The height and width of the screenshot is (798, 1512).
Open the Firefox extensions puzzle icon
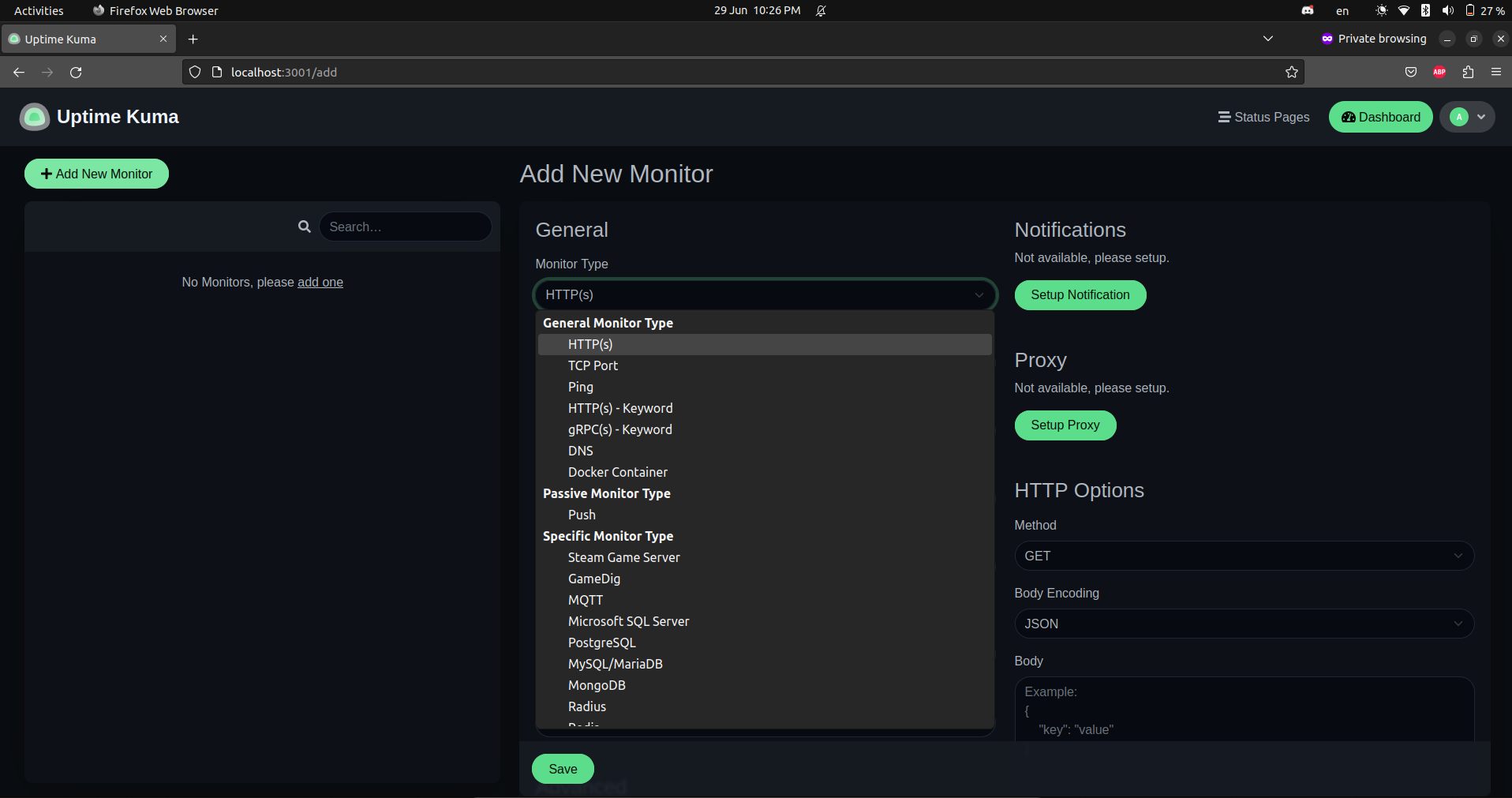tap(1468, 72)
